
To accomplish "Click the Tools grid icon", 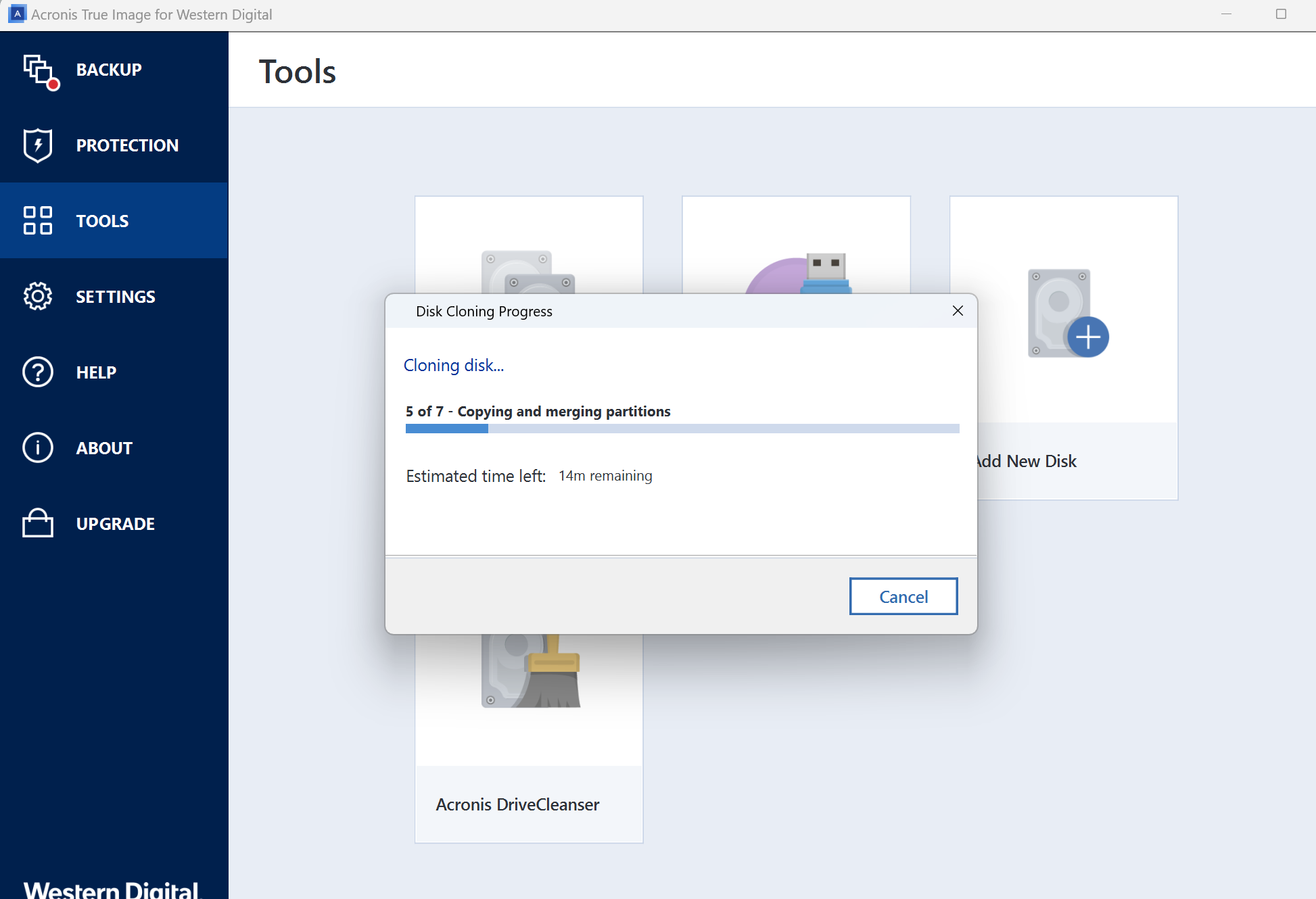I will click(x=38, y=221).
